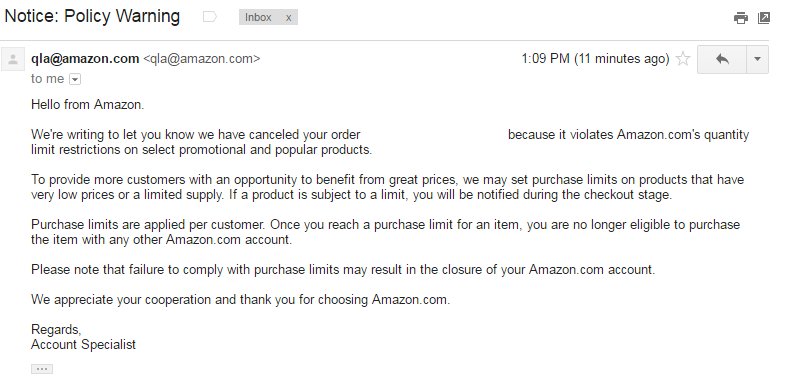Viewport: 785px width, 379px height.
Task: Click the subject "Notice: Policy Warning"
Action: click(x=92, y=17)
